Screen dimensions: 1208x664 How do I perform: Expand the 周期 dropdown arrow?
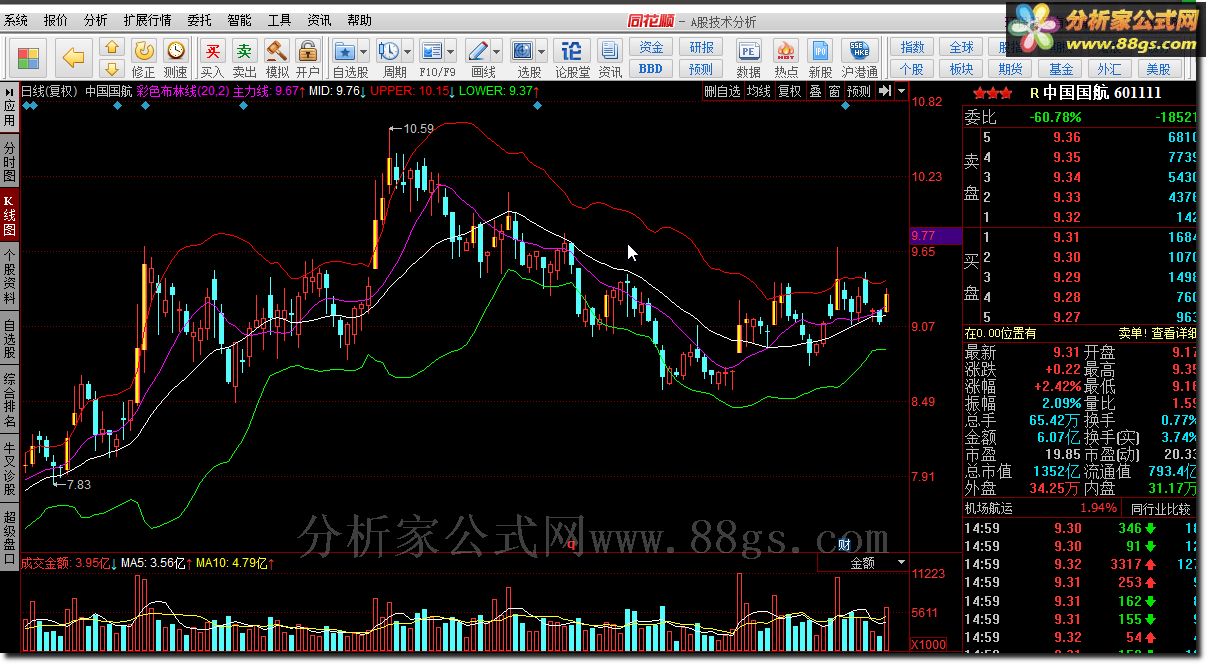(x=408, y=50)
